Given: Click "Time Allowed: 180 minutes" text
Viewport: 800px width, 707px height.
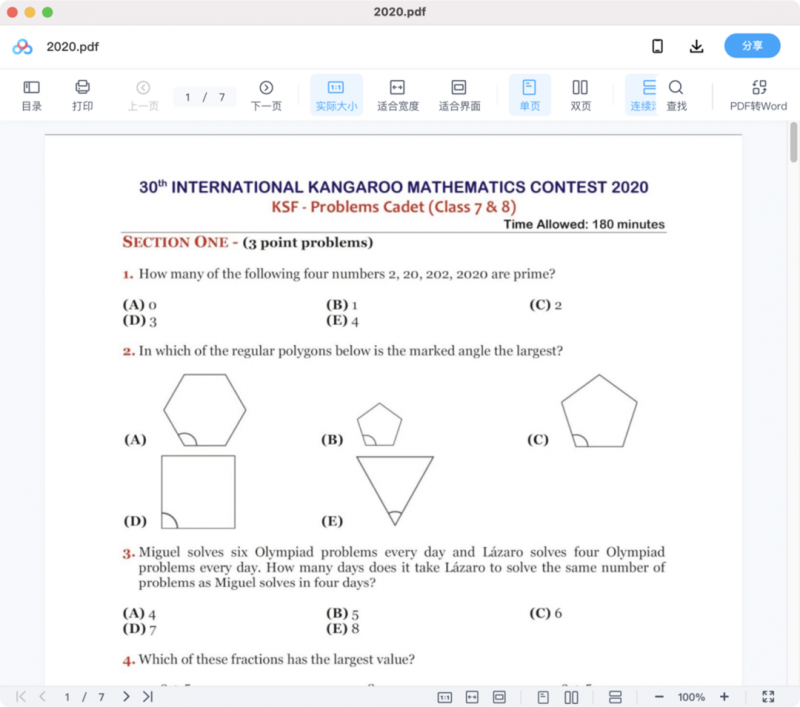Looking at the screenshot, I should pos(584,224).
